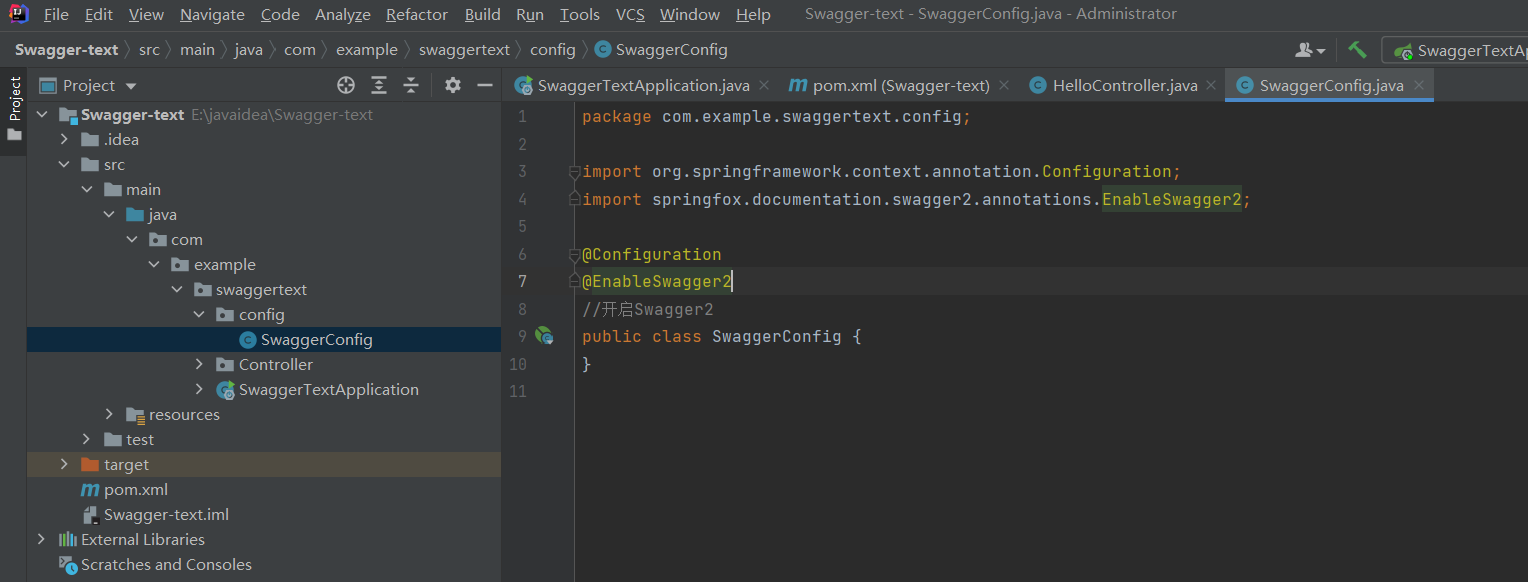The width and height of the screenshot is (1528, 582).
Task: Fold the imports block at line 3
Action: click(x=575, y=172)
